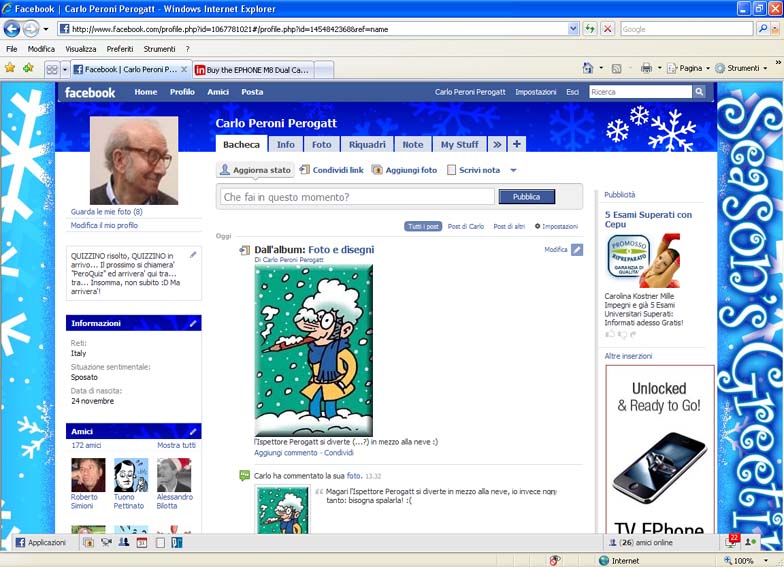
Task: Add a new profile tab with plus
Action: (516, 144)
